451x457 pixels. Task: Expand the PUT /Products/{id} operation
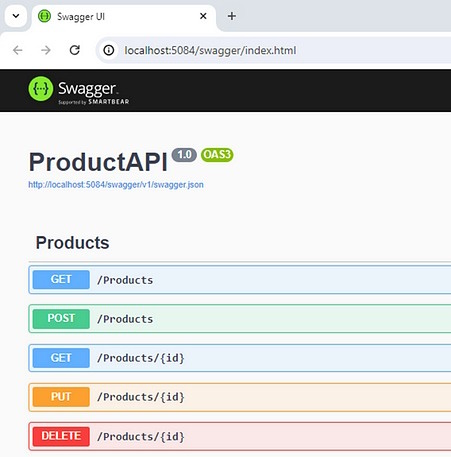pyautogui.click(x=240, y=397)
